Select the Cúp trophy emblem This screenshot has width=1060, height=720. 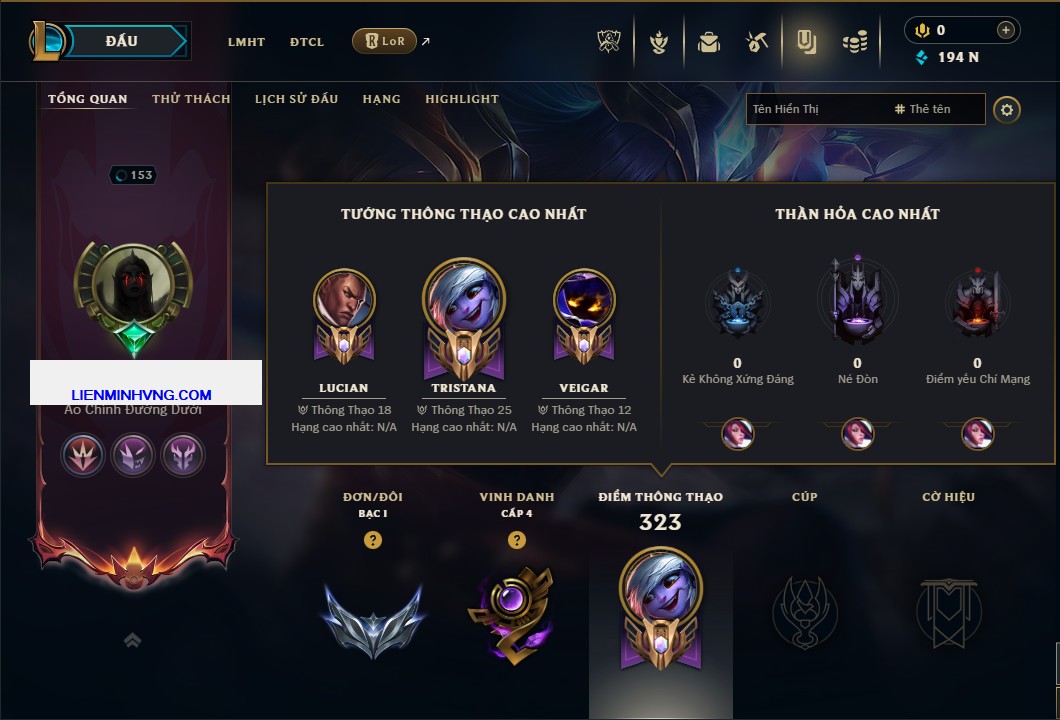[x=804, y=613]
